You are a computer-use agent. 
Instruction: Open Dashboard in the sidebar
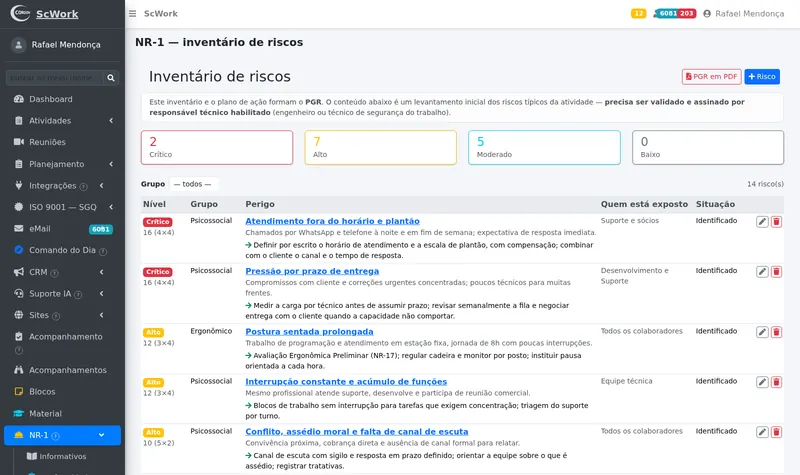62,99
